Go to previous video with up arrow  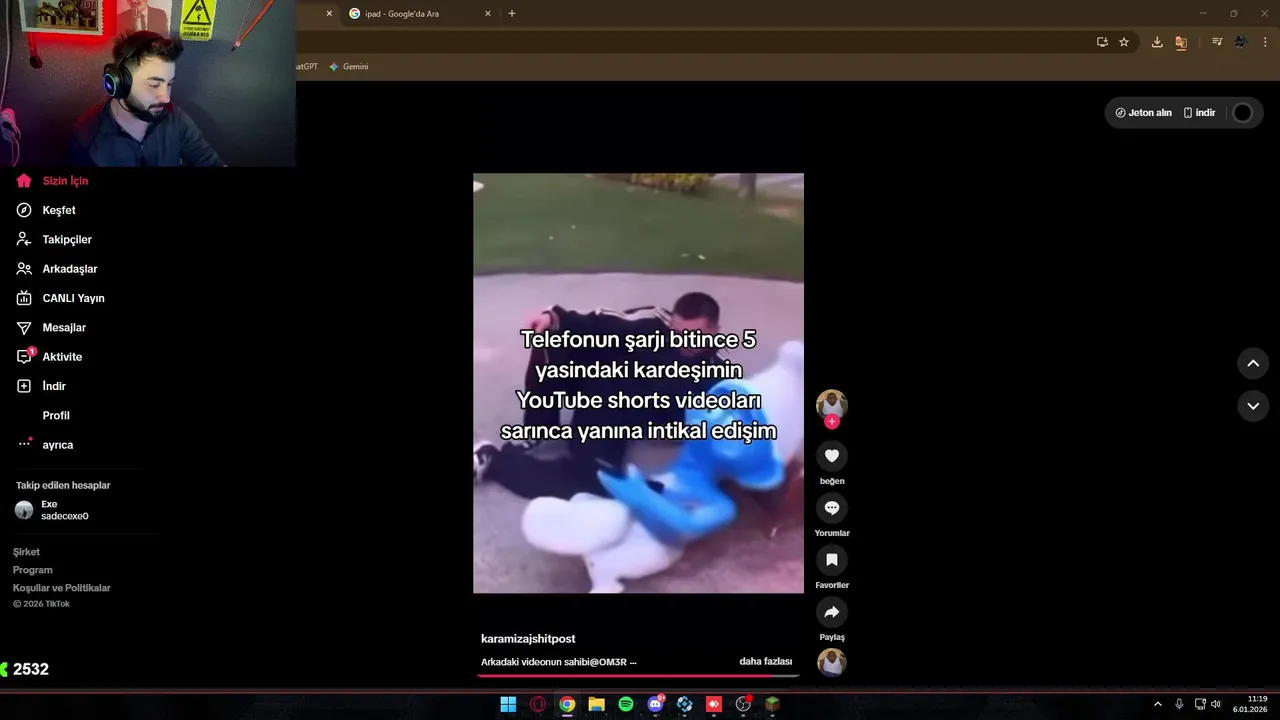point(1253,363)
